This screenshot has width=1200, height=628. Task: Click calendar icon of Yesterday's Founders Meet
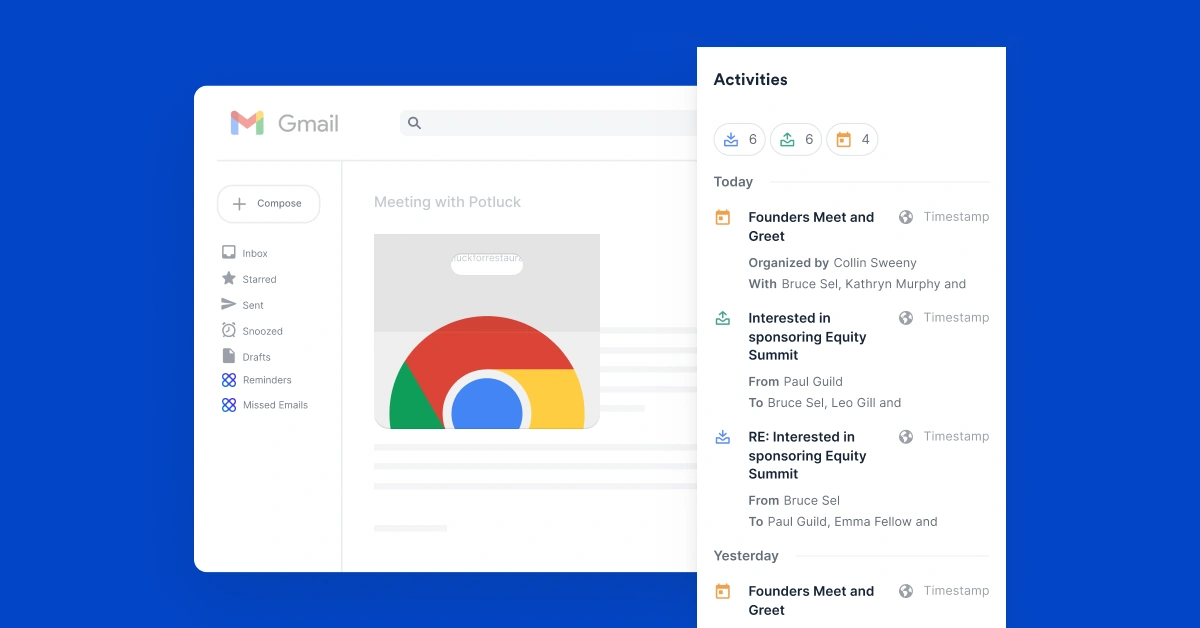pyautogui.click(x=723, y=591)
